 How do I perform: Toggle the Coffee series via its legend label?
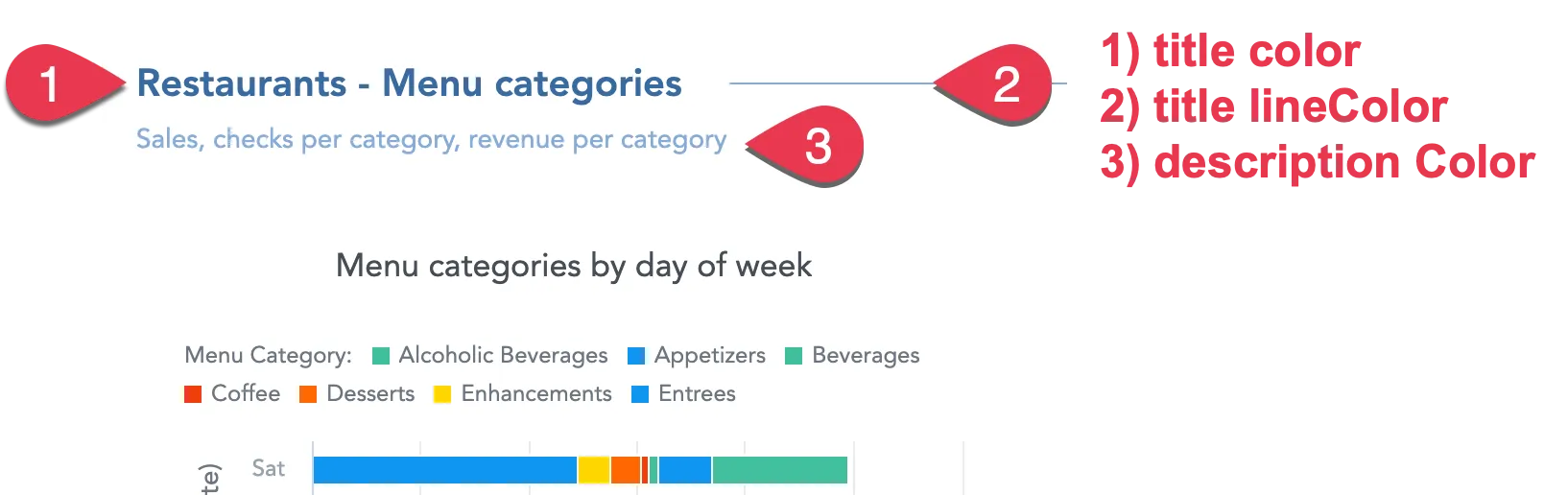pyautogui.click(x=246, y=393)
